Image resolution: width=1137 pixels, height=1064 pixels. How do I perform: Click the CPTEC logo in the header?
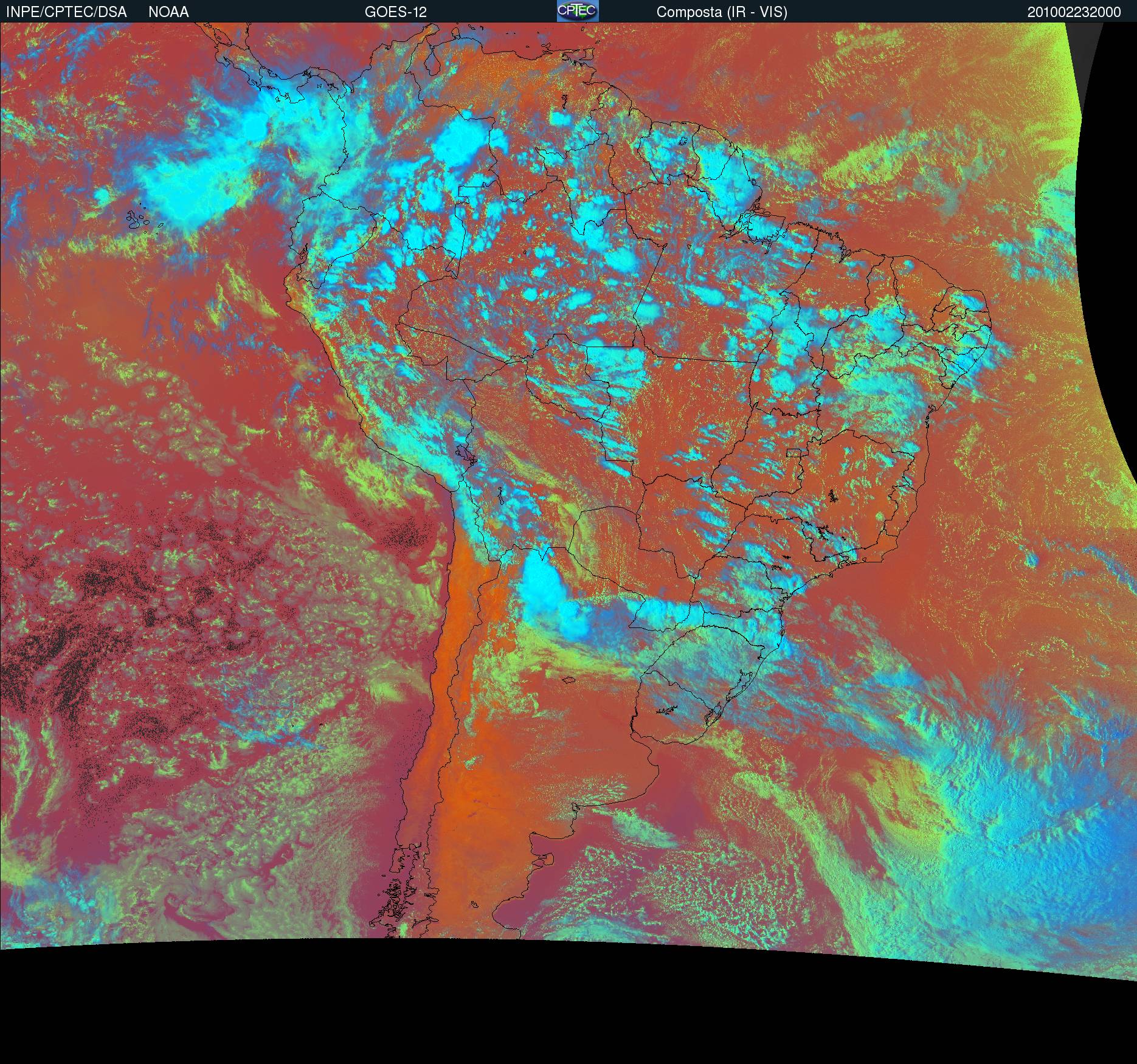click(578, 11)
